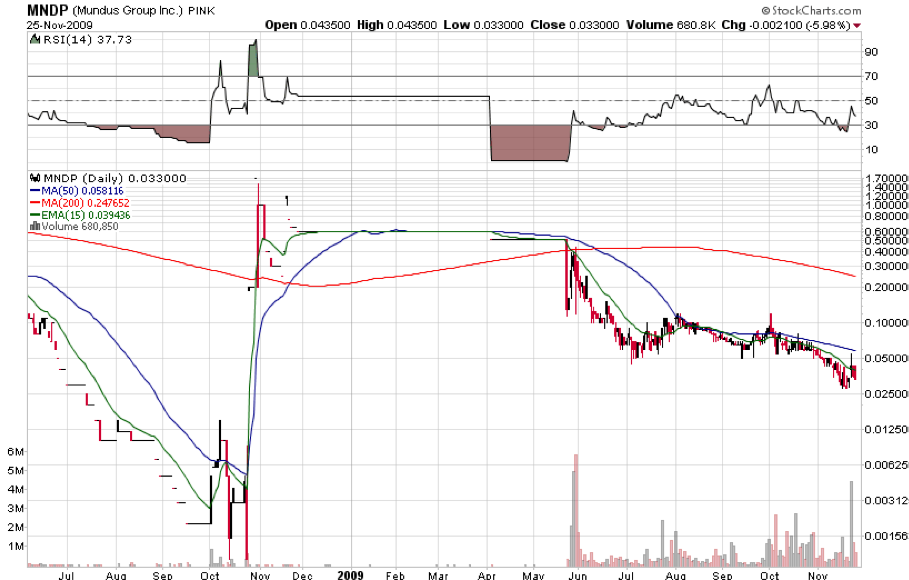This screenshot has height=580, width=909.
Task: Click the green overbought RSI peak above 70
Action: click(253, 59)
